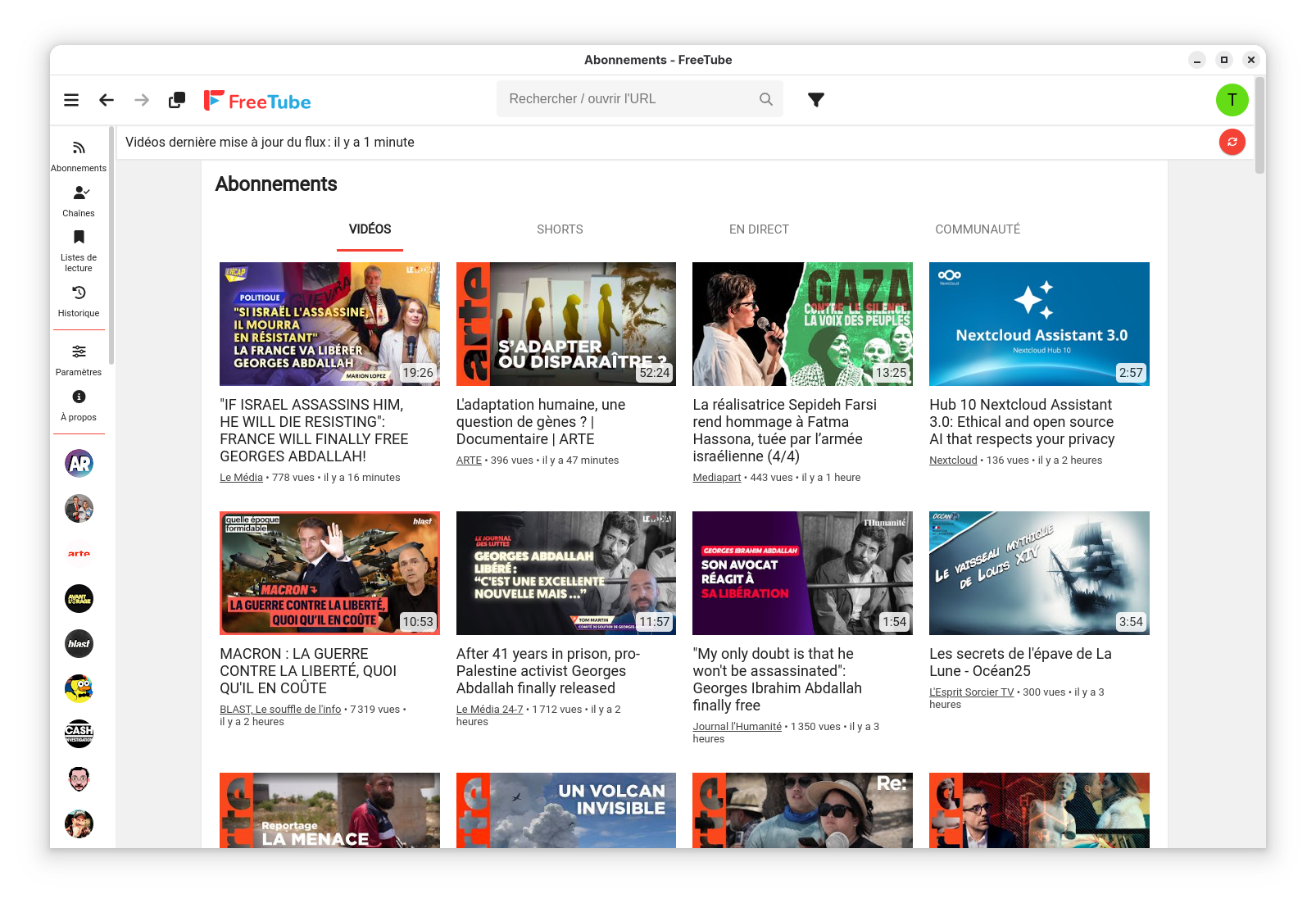Play Nextcloud Assistant 3.0 thumbnail
Viewport: 1316px width, 903px height.
point(1039,324)
